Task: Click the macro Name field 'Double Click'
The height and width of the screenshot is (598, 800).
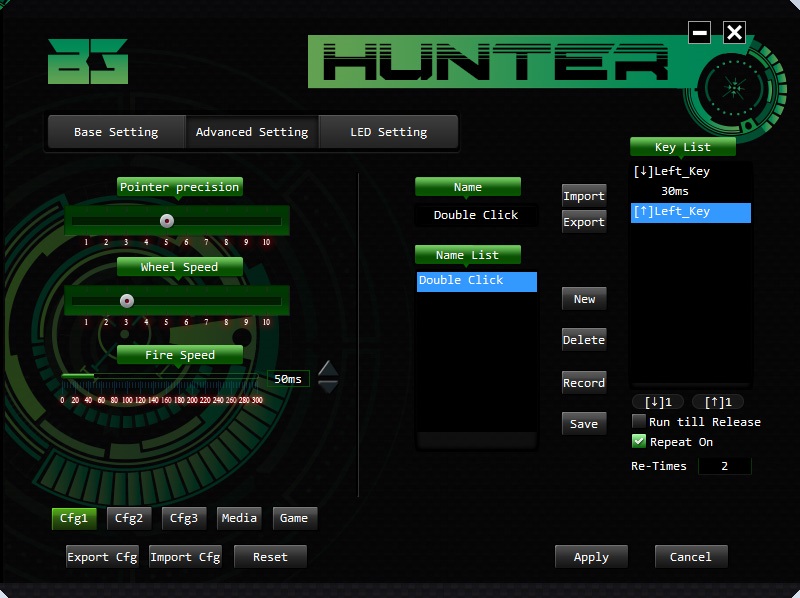Action: point(476,215)
